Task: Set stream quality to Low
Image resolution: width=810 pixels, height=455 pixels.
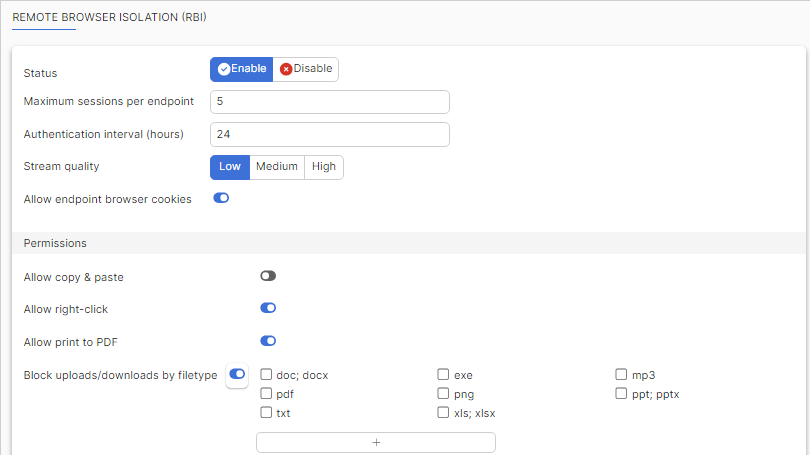Action: (x=229, y=167)
